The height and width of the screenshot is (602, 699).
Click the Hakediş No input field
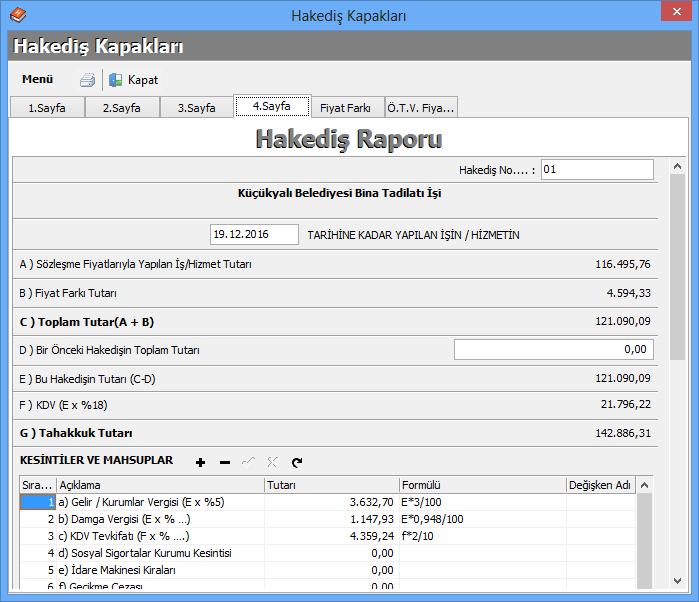click(596, 170)
